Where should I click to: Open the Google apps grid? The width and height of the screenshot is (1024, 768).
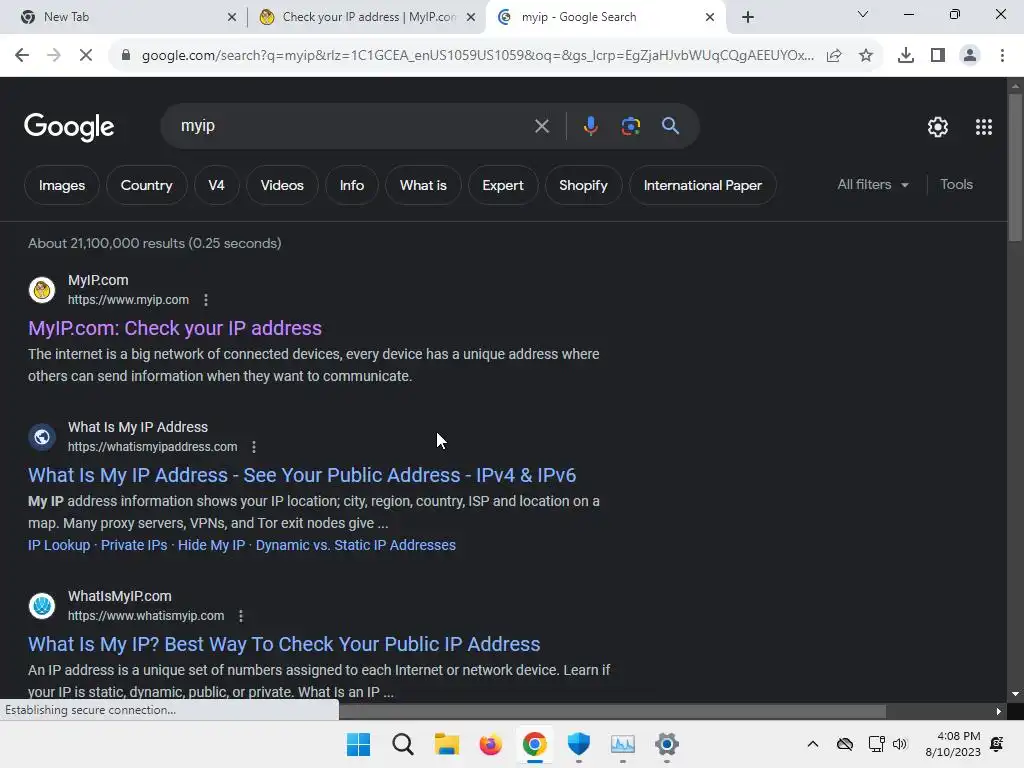coord(984,127)
